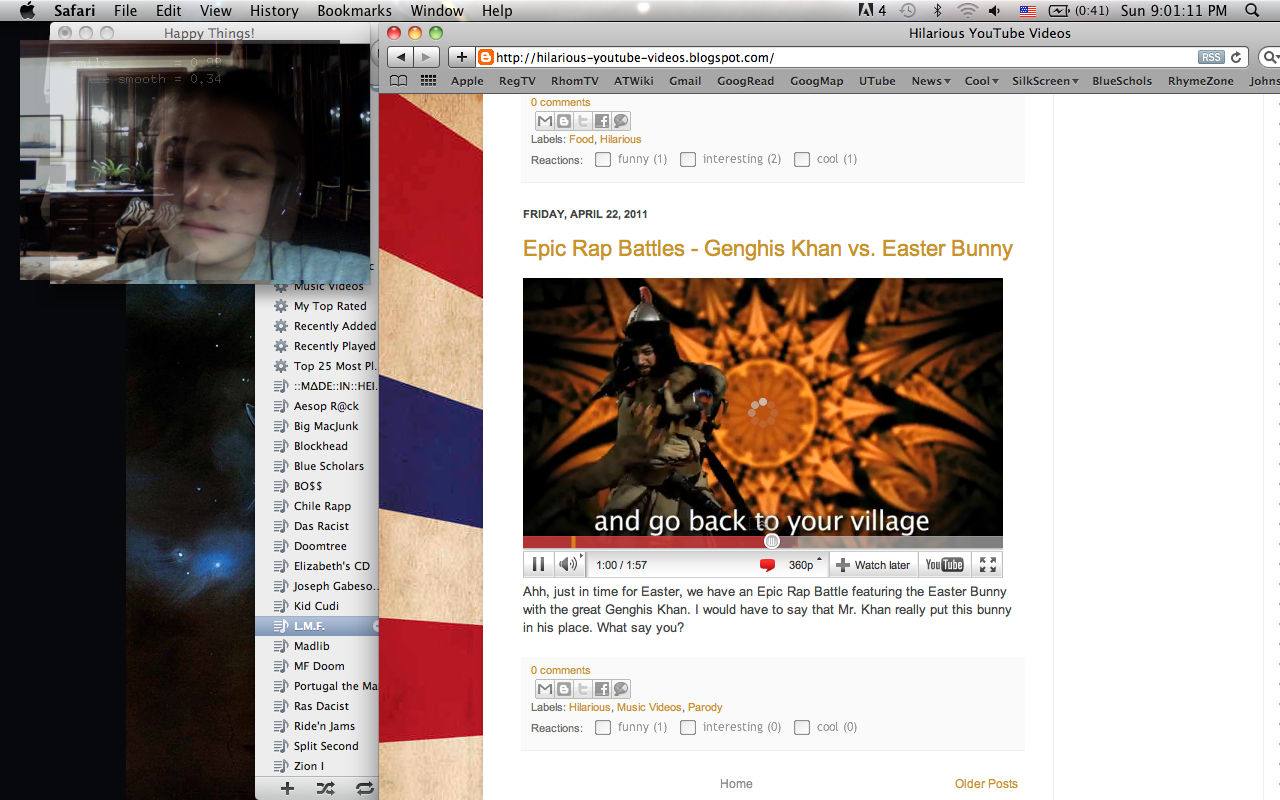
Task: Email the Food post via envelope icon
Action: tap(544, 121)
